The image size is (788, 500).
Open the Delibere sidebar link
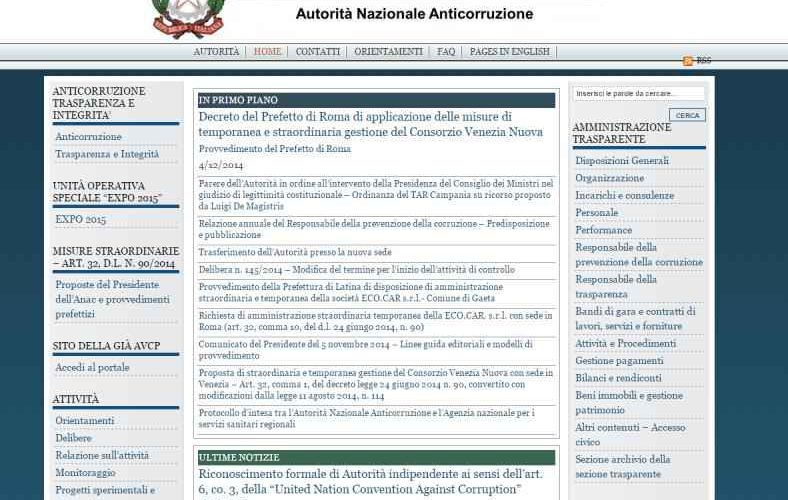73,438
